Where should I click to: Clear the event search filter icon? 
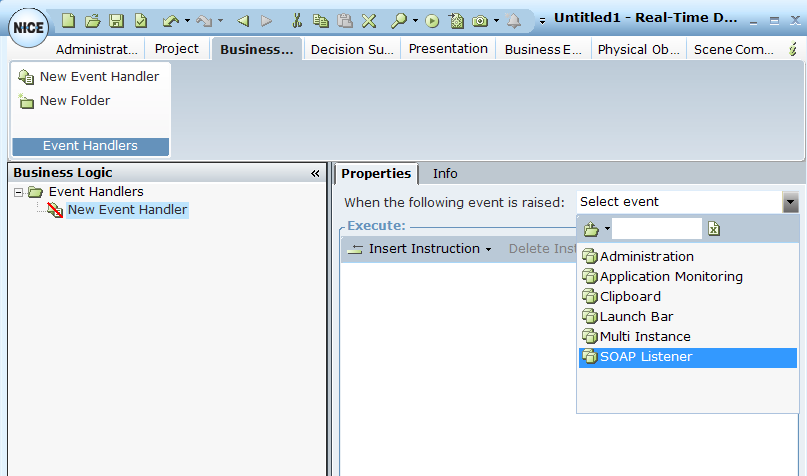pos(714,229)
